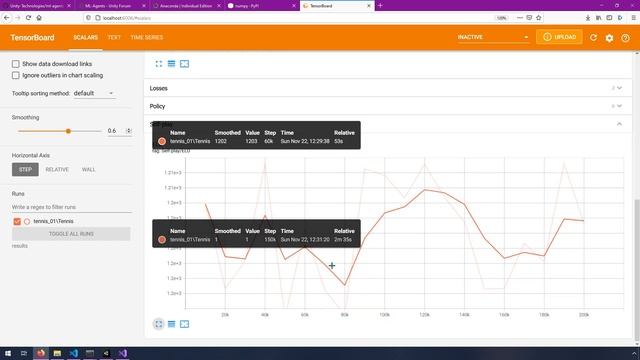Fit lower chart domain to data icon
This screenshot has width=640, height=360.
[x=184, y=324]
